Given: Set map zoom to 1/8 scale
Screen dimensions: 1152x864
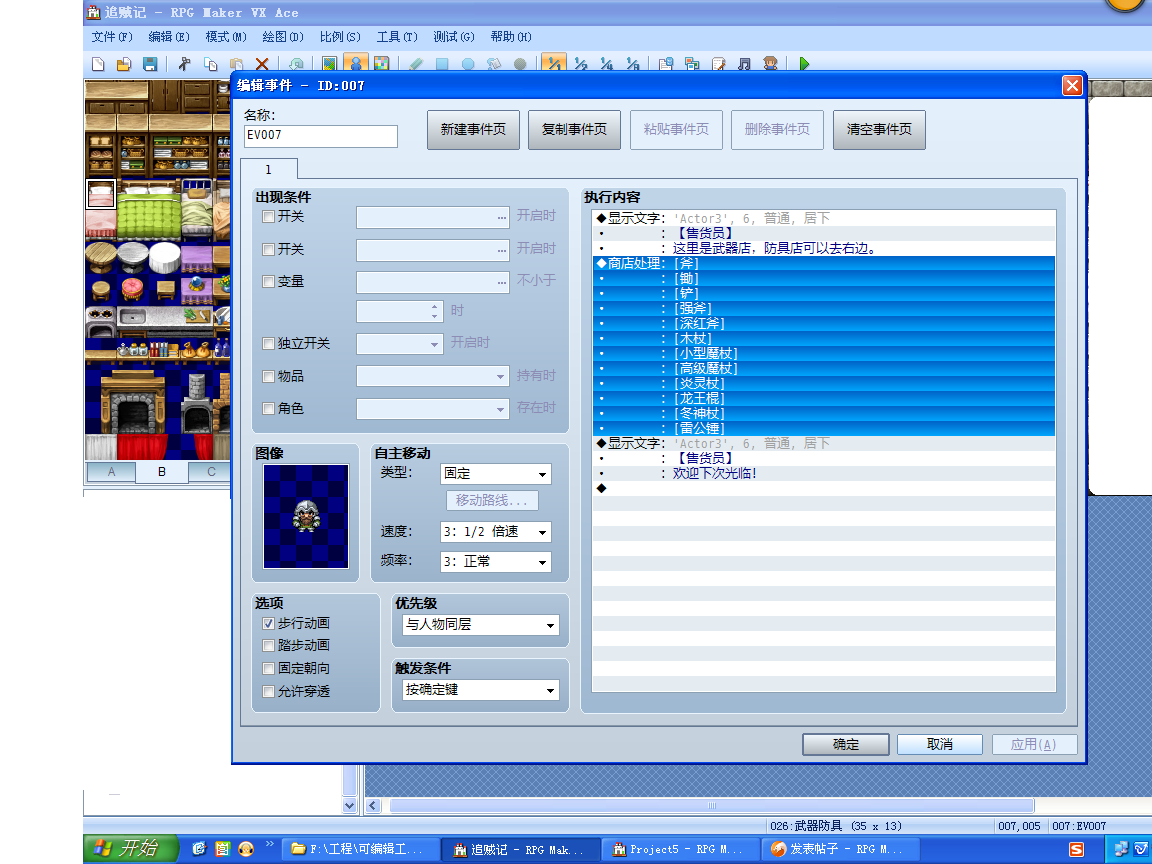Looking at the screenshot, I should click(x=632, y=64).
